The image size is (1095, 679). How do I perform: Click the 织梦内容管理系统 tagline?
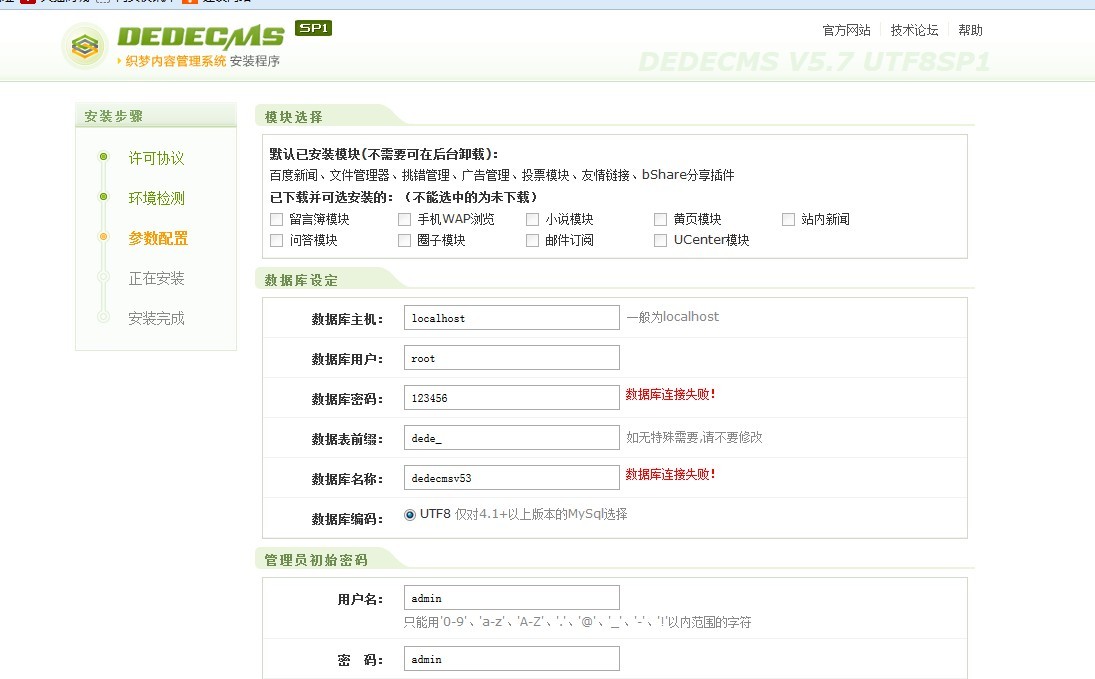pyautogui.click(x=176, y=61)
